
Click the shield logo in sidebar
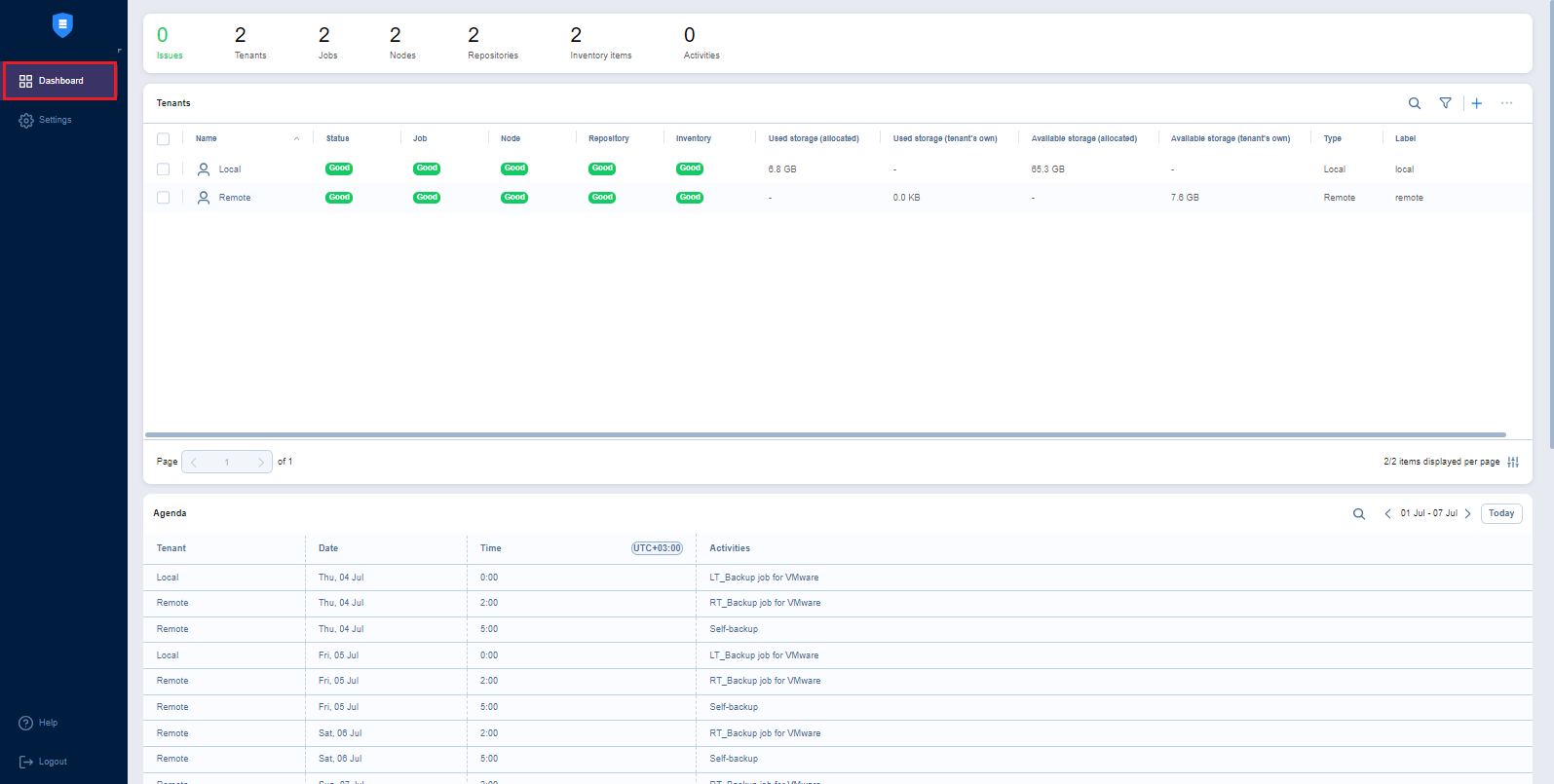click(x=62, y=25)
